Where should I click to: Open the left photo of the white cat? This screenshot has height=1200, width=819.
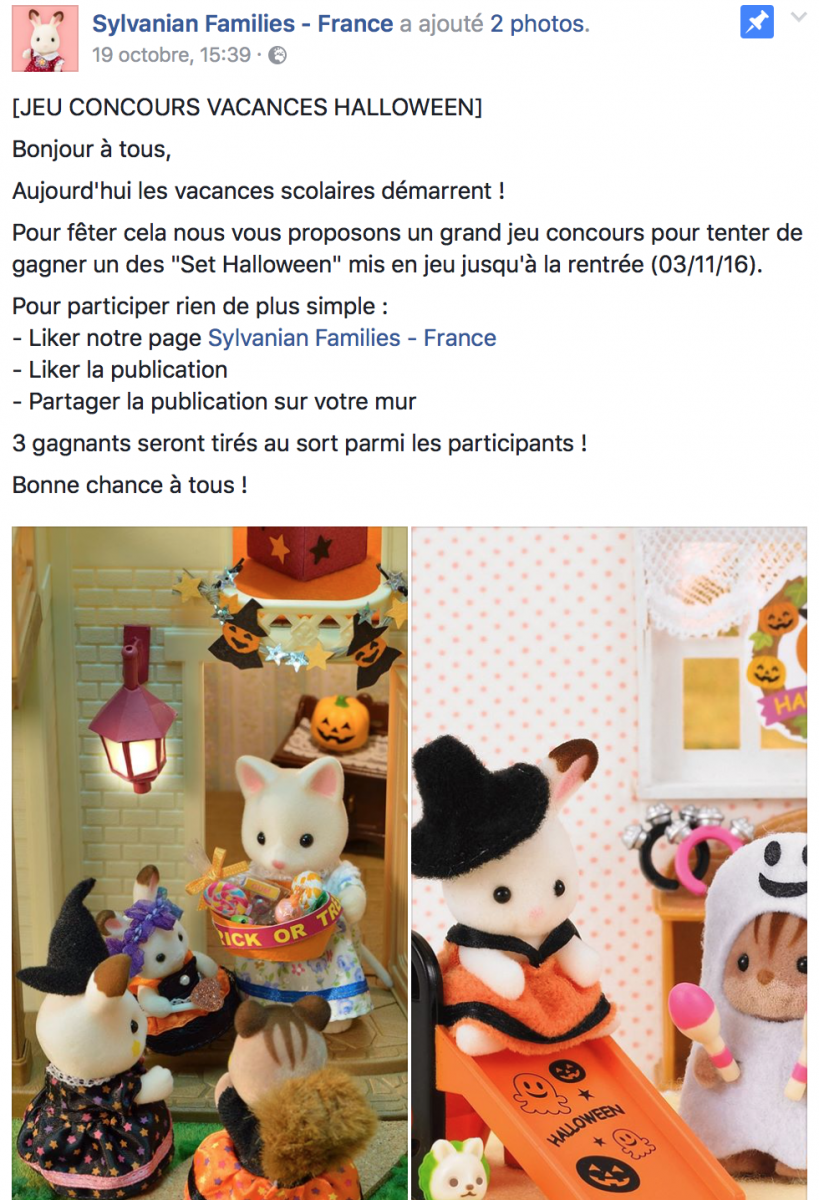pyautogui.click(x=210, y=863)
